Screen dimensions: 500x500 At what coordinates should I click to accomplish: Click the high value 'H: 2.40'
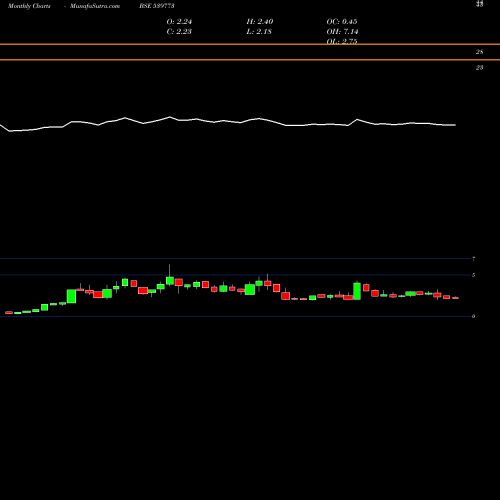pos(260,22)
